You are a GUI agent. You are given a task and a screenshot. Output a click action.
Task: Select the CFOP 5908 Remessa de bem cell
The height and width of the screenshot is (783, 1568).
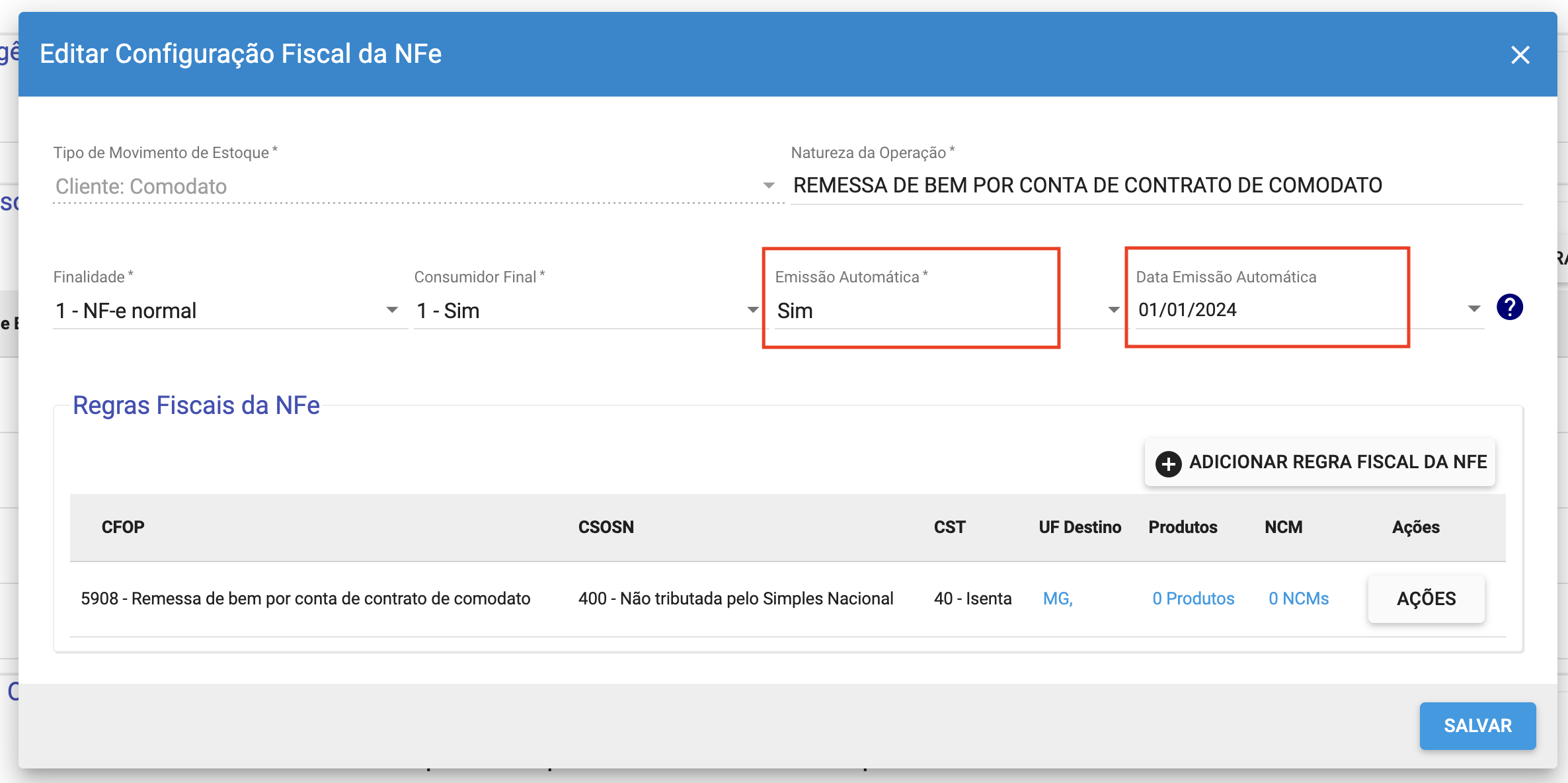coord(305,598)
